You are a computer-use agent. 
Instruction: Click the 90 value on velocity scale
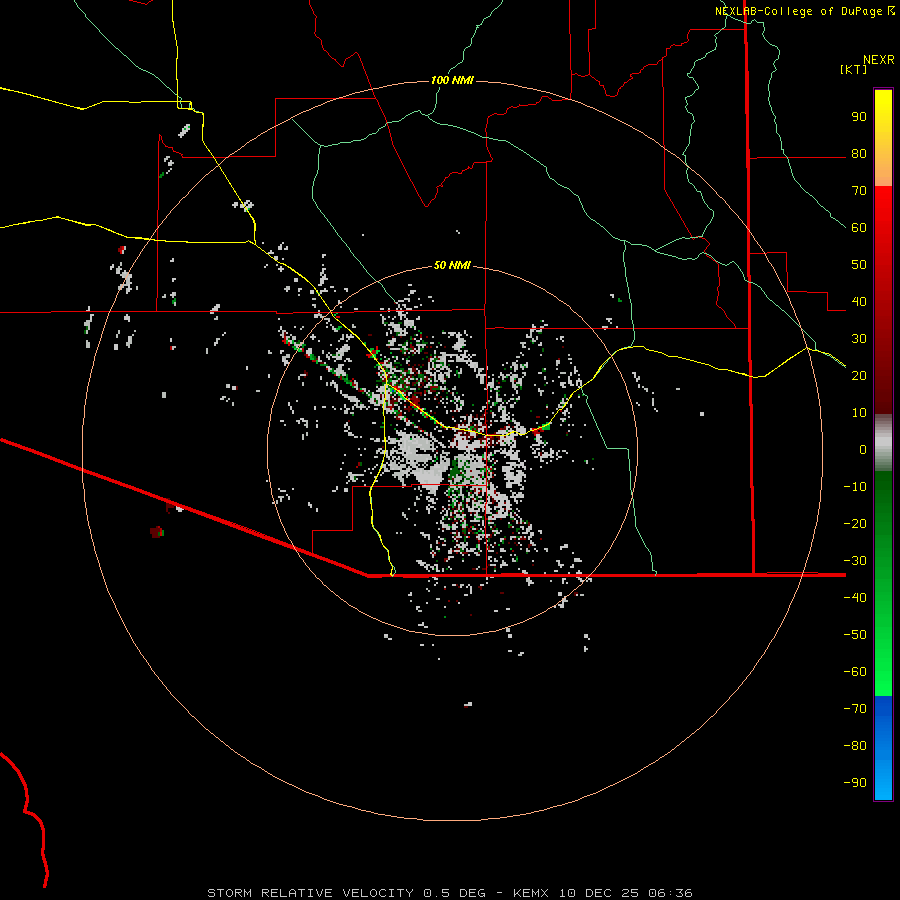[859, 117]
